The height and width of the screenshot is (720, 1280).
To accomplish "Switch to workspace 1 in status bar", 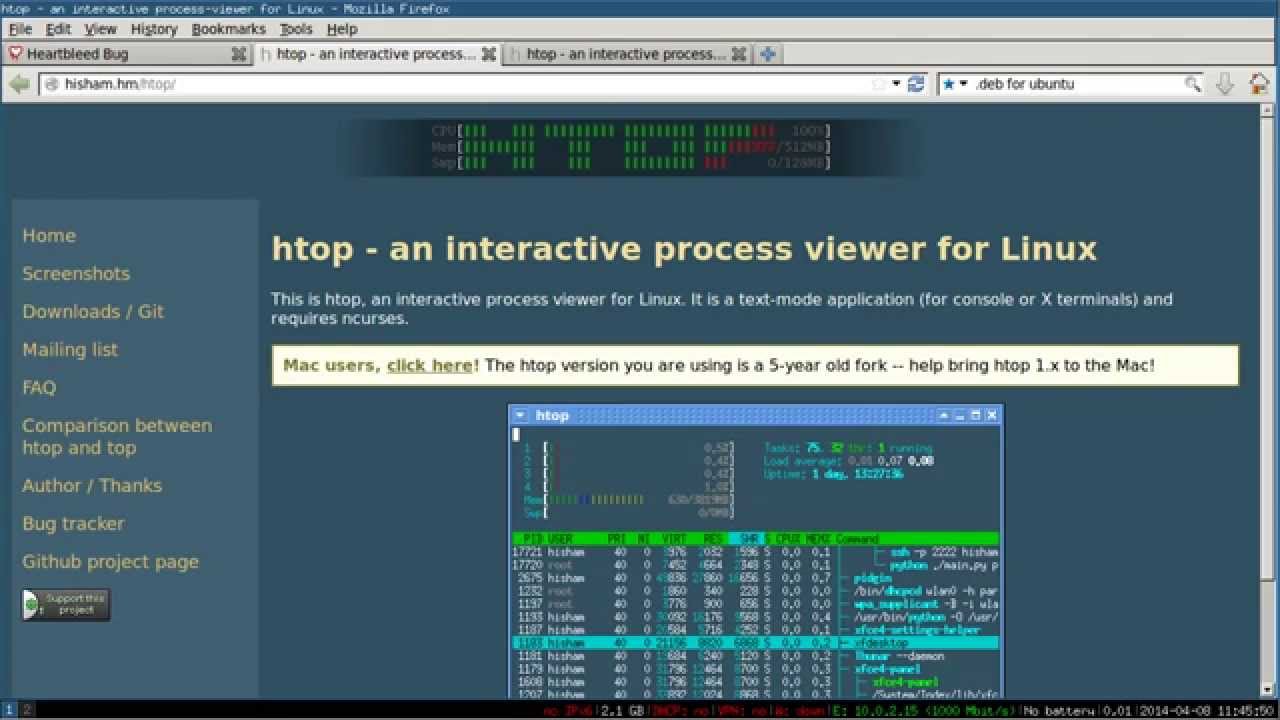I will 8,710.
